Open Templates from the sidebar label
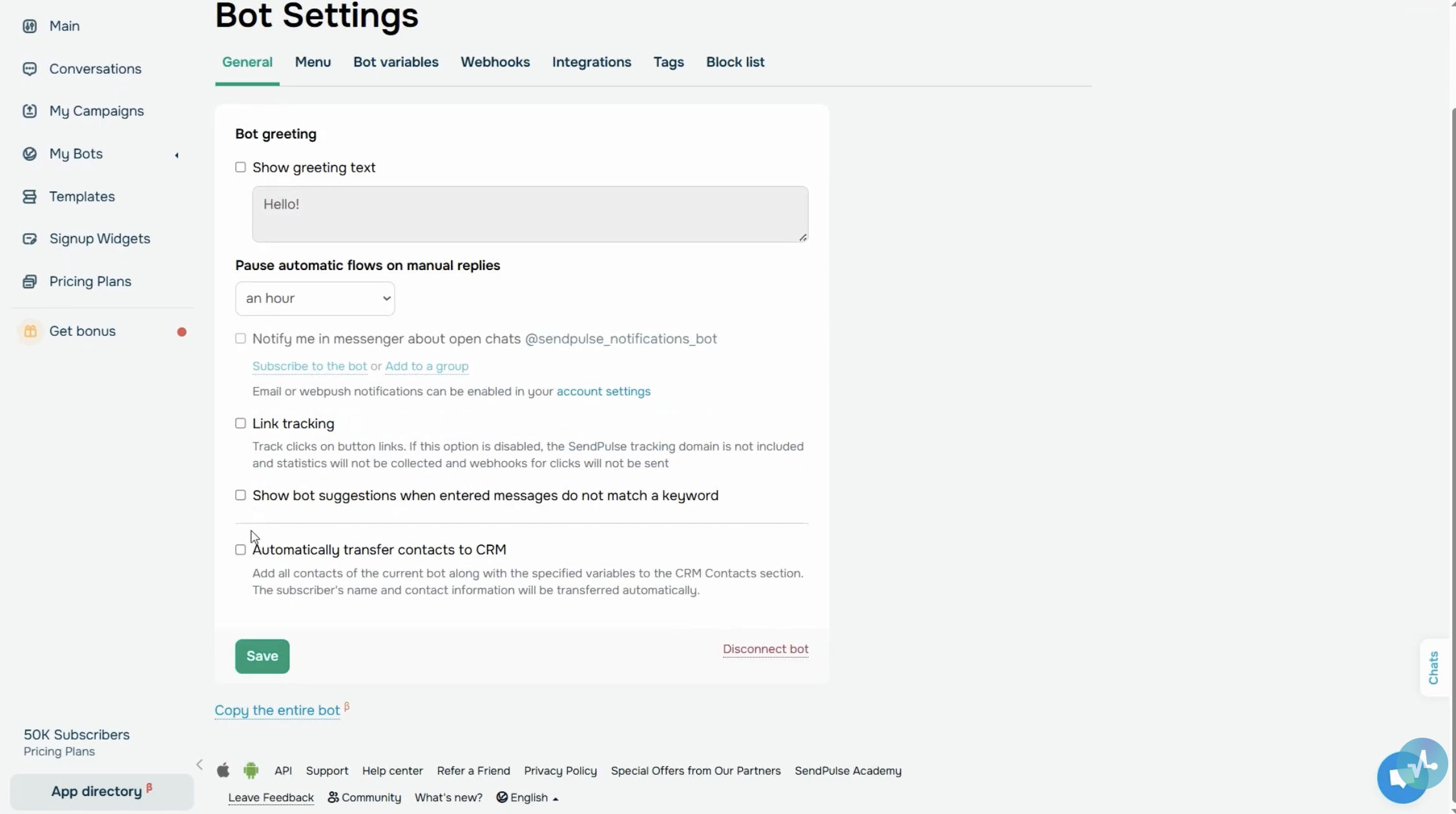Screen dimensions: 1456x814 pyautogui.click(x=82, y=196)
